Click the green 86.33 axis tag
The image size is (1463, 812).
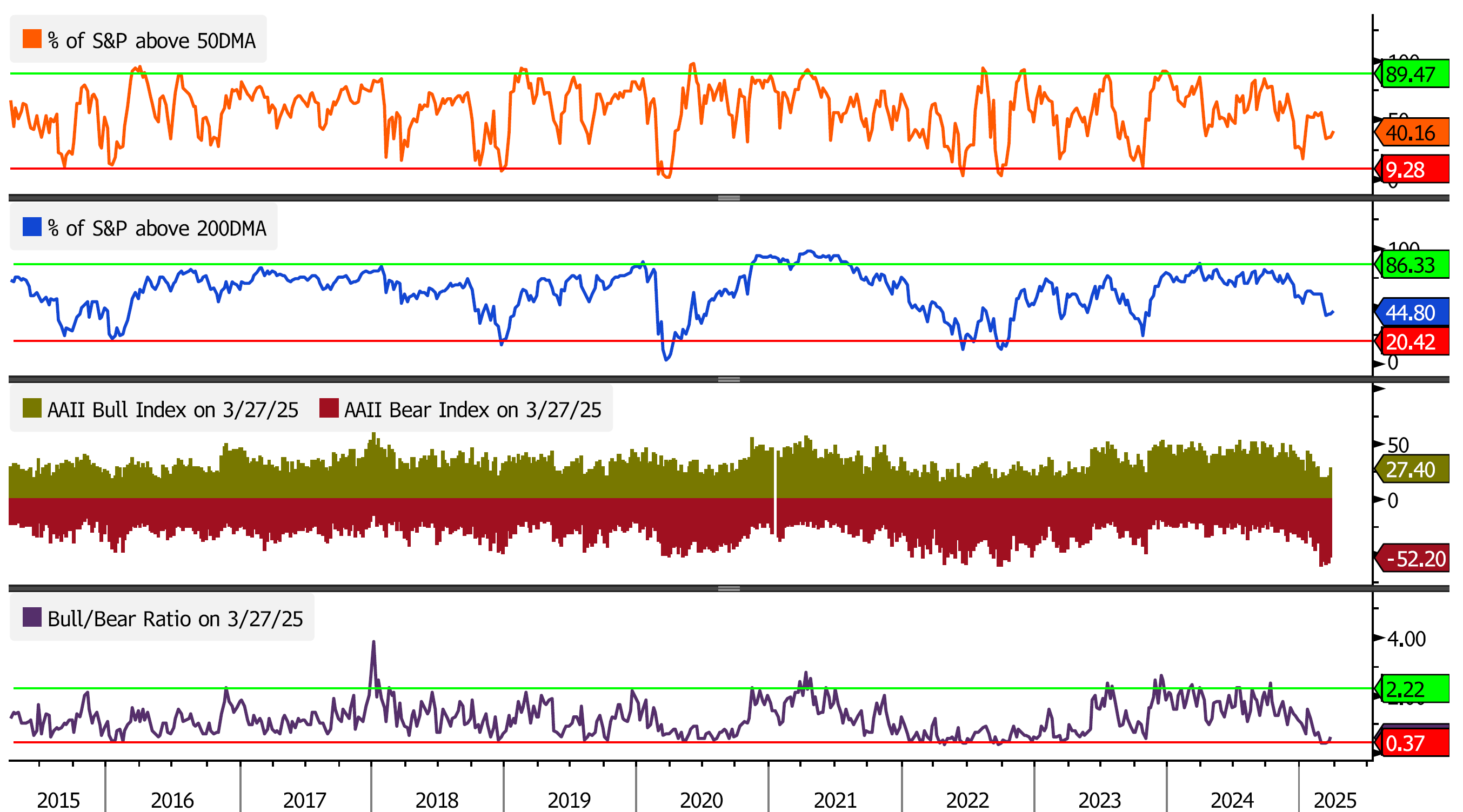tap(1413, 265)
